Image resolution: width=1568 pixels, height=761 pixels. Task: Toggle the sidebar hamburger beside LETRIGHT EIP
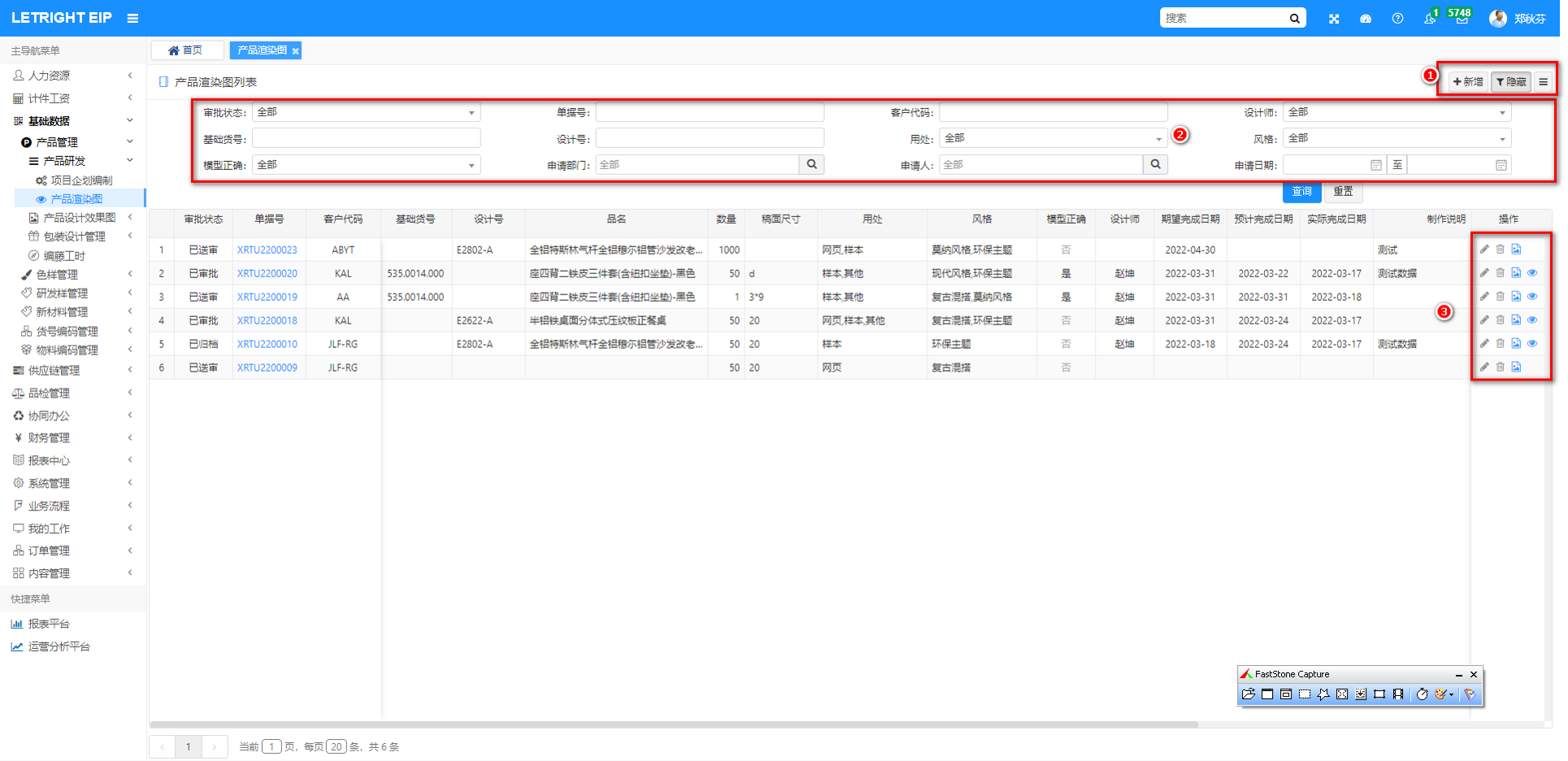tap(132, 19)
